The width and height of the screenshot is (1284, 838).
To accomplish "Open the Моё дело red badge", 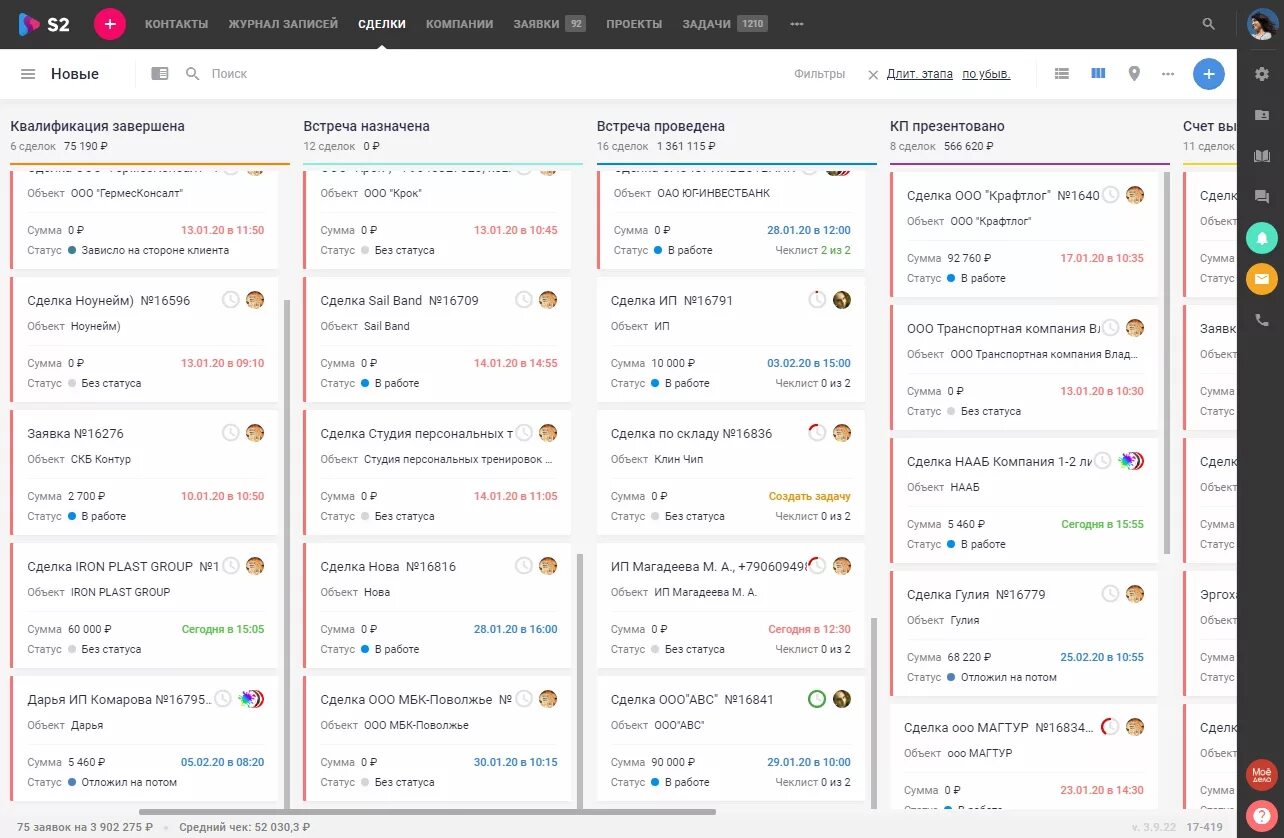I will click(1262, 775).
